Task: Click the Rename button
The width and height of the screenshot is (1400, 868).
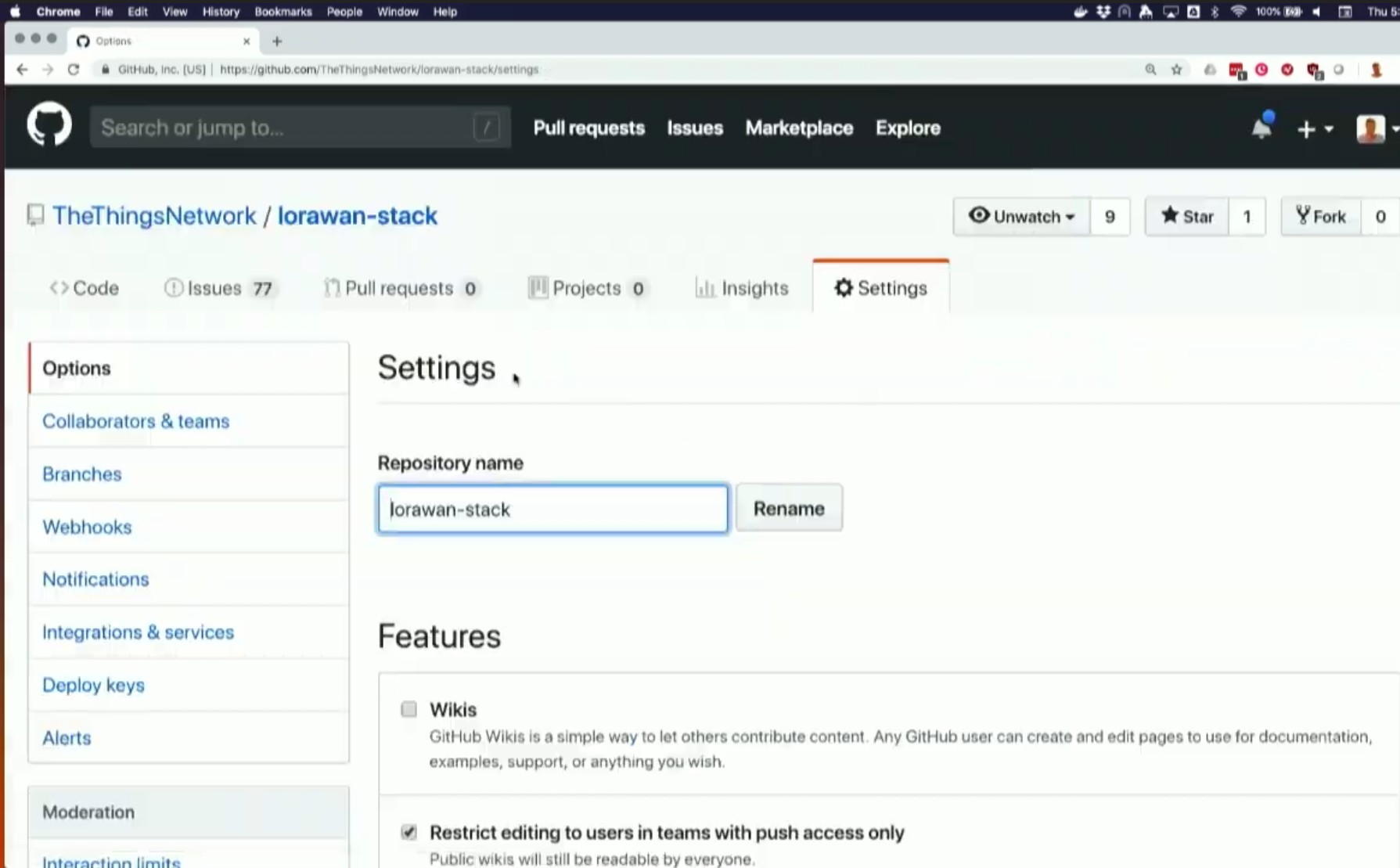Action: 789,508
